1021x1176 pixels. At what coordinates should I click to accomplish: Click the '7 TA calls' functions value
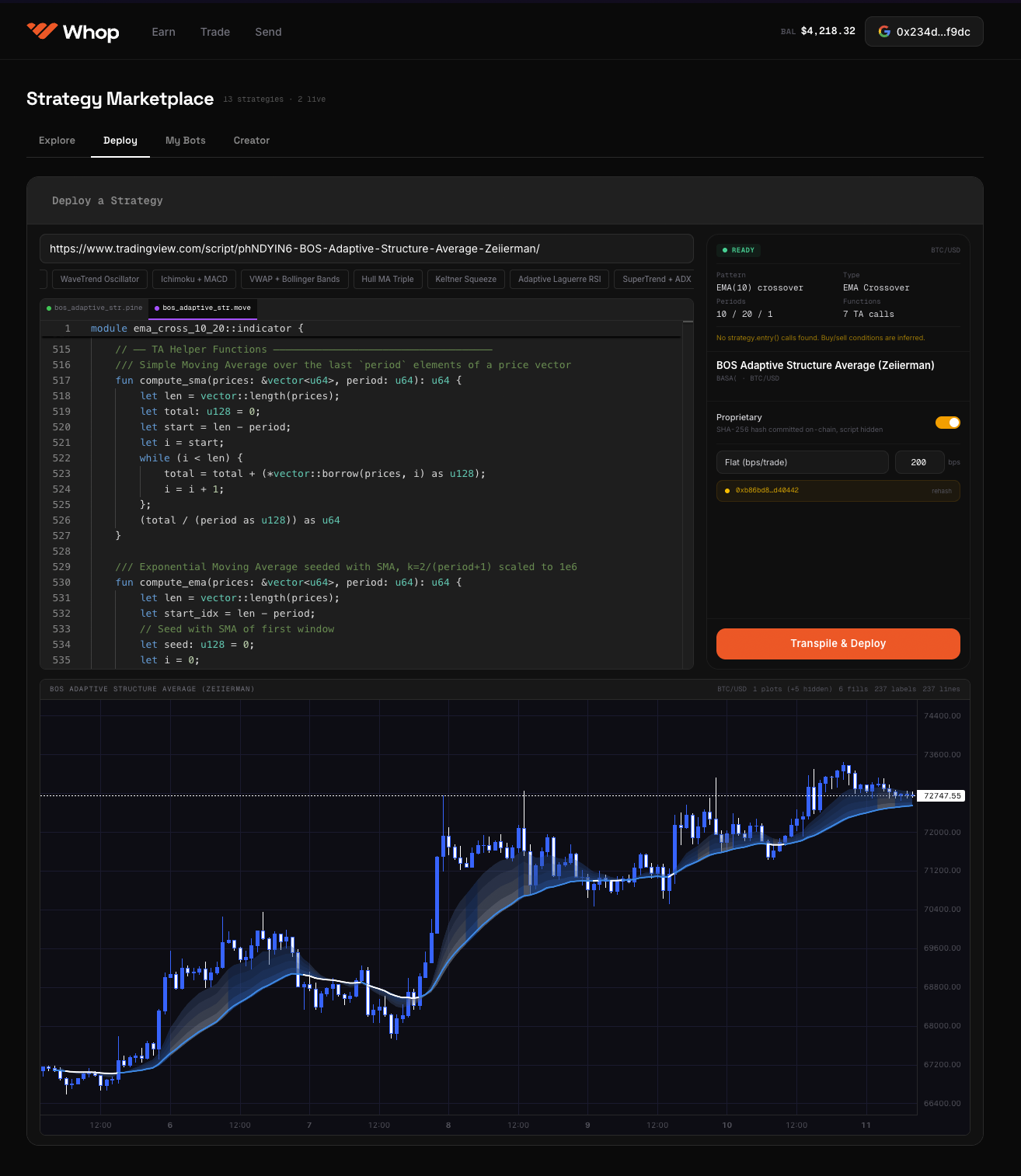click(x=869, y=315)
